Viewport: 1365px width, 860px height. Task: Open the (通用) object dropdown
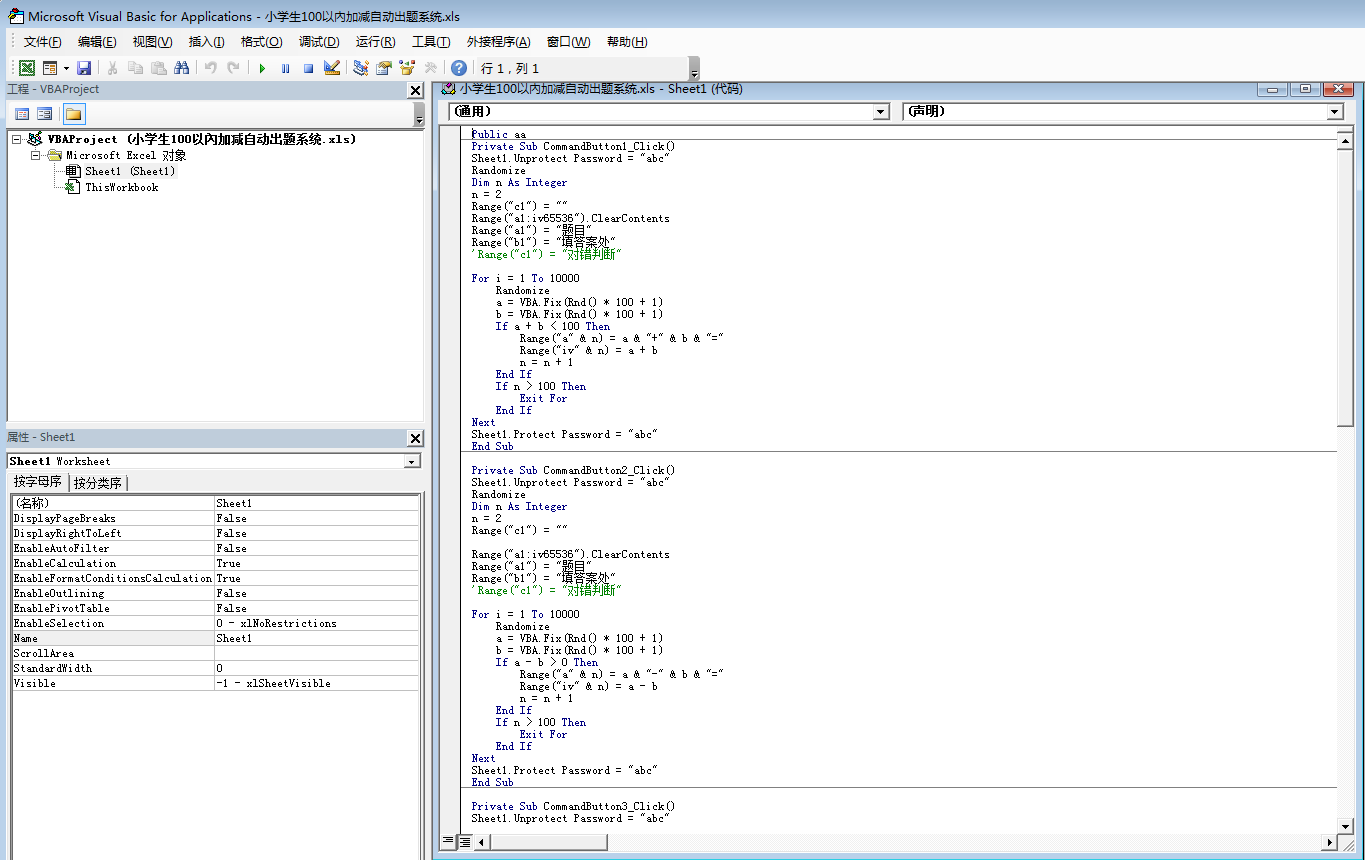click(880, 112)
